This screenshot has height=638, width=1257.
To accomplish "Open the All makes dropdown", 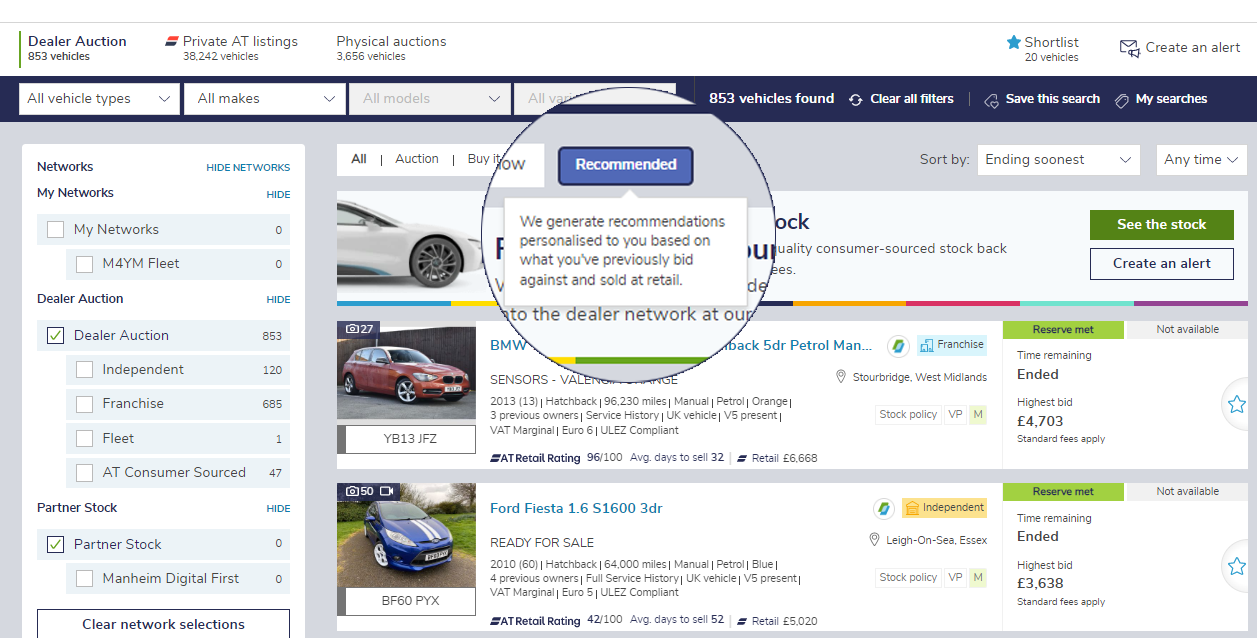I will point(265,99).
